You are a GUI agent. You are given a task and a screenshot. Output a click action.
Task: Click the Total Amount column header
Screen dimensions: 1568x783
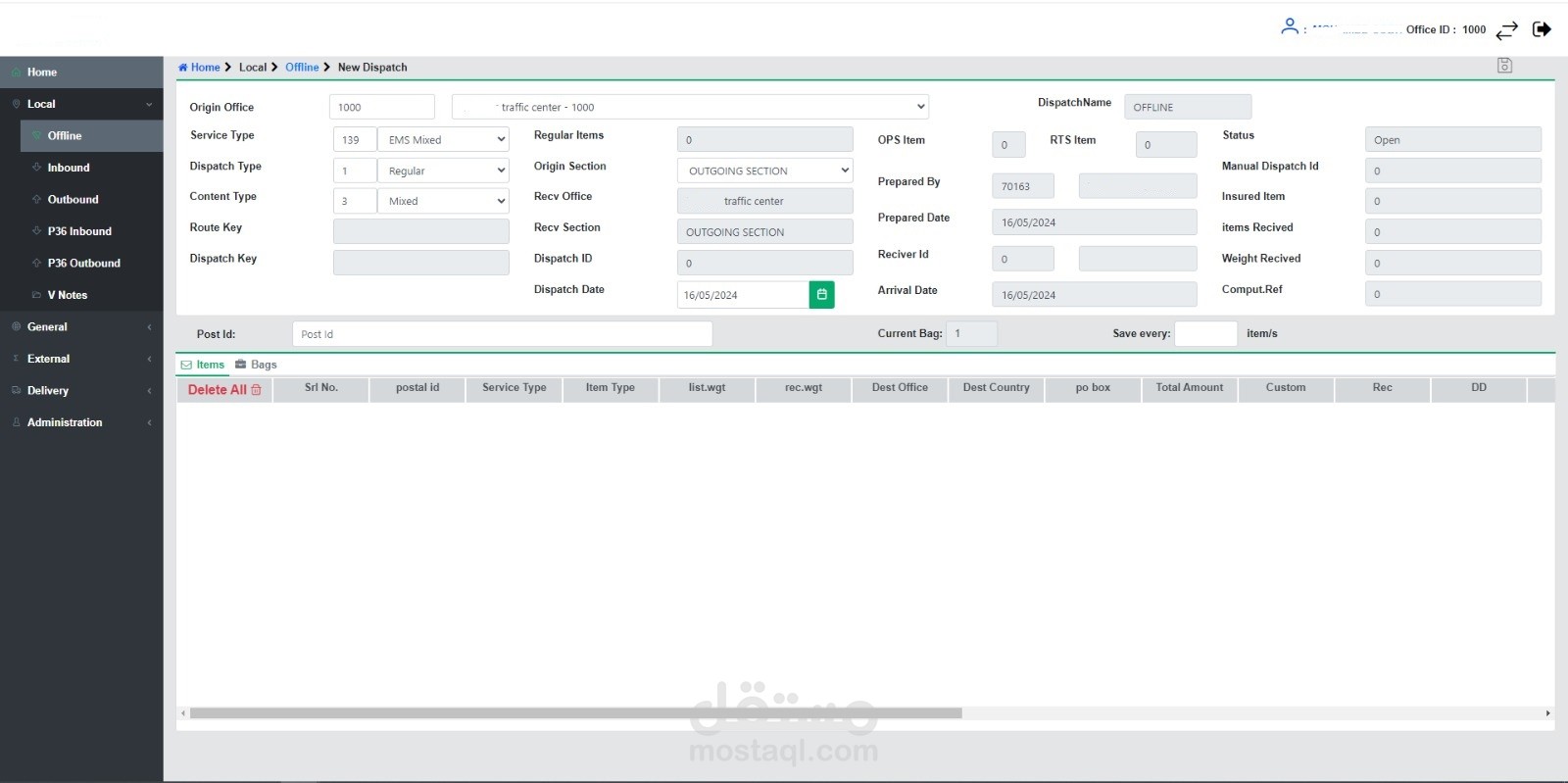[1190, 388]
